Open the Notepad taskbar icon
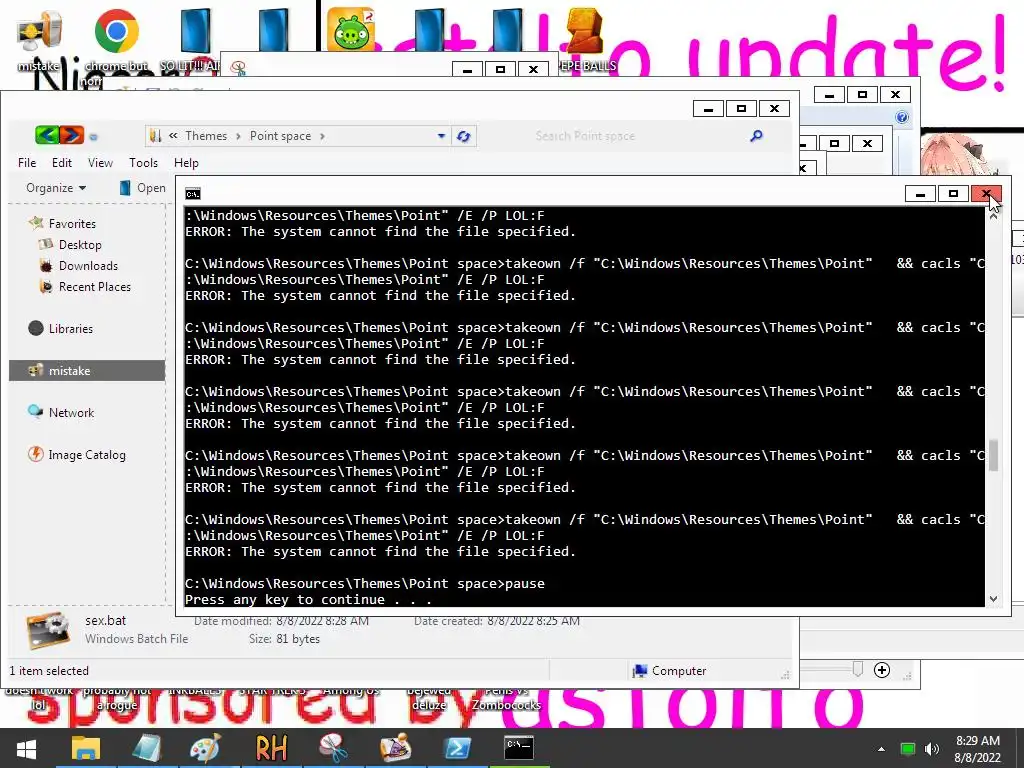 [x=146, y=748]
